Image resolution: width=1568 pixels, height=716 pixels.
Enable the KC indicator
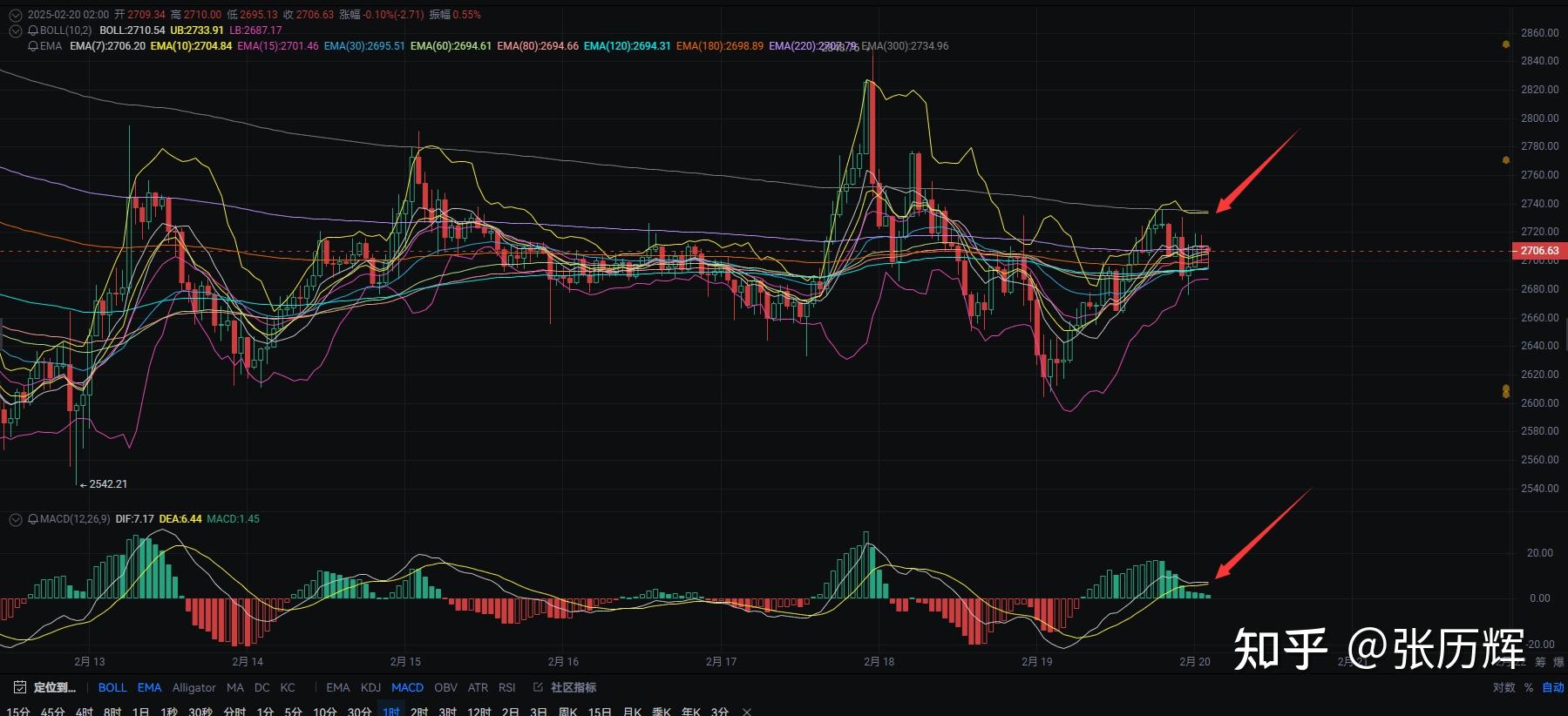click(288, 687)
